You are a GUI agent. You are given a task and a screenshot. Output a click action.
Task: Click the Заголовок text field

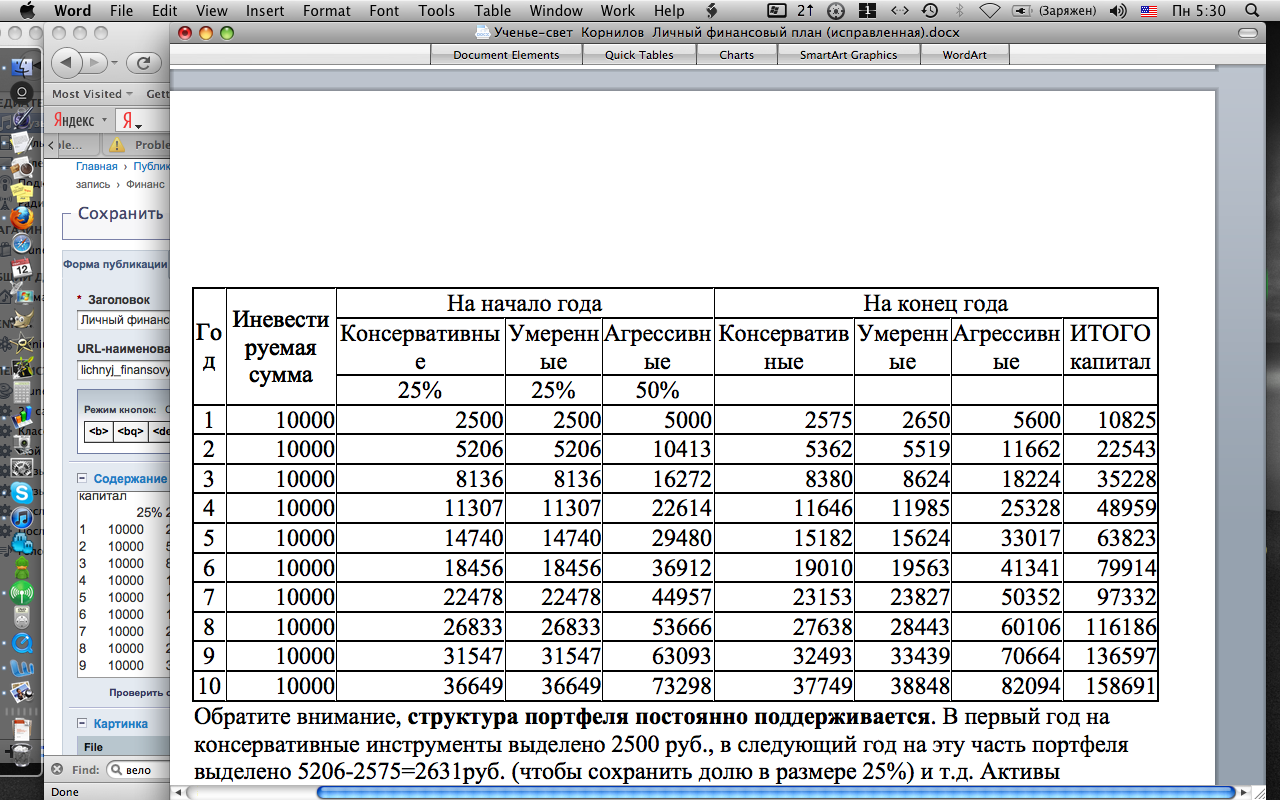point(123,320)
